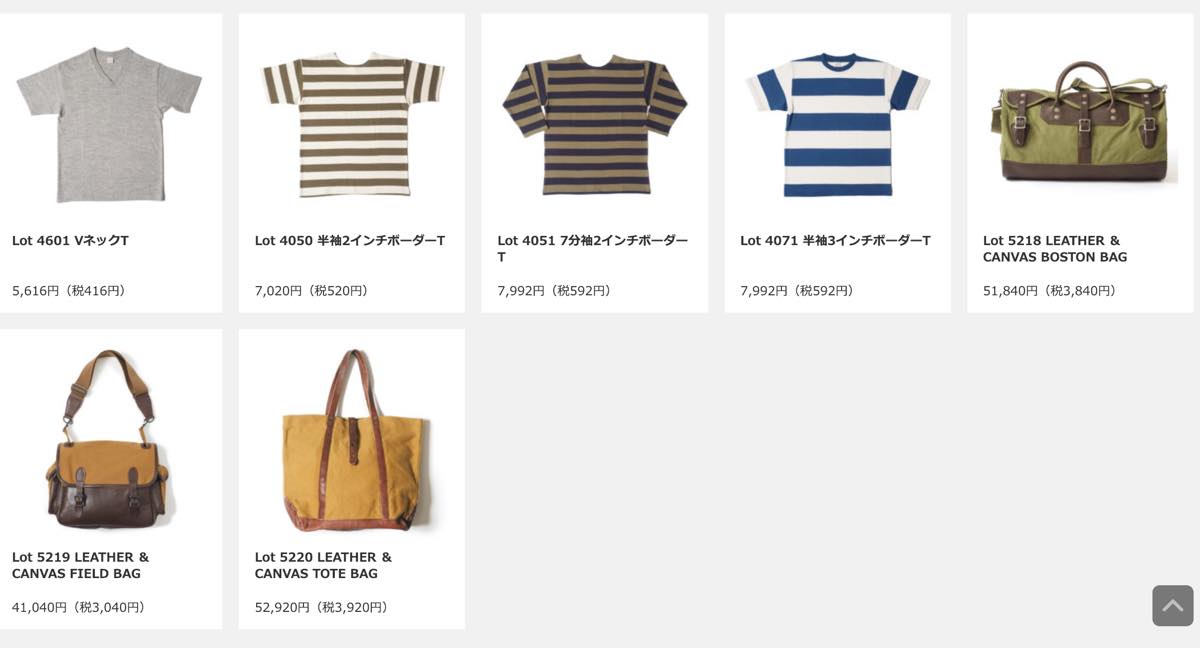1200x648 pixels.
Task: Open the Lot 4051 7分袖2インチボーダーT link
Action: point(593,249)
